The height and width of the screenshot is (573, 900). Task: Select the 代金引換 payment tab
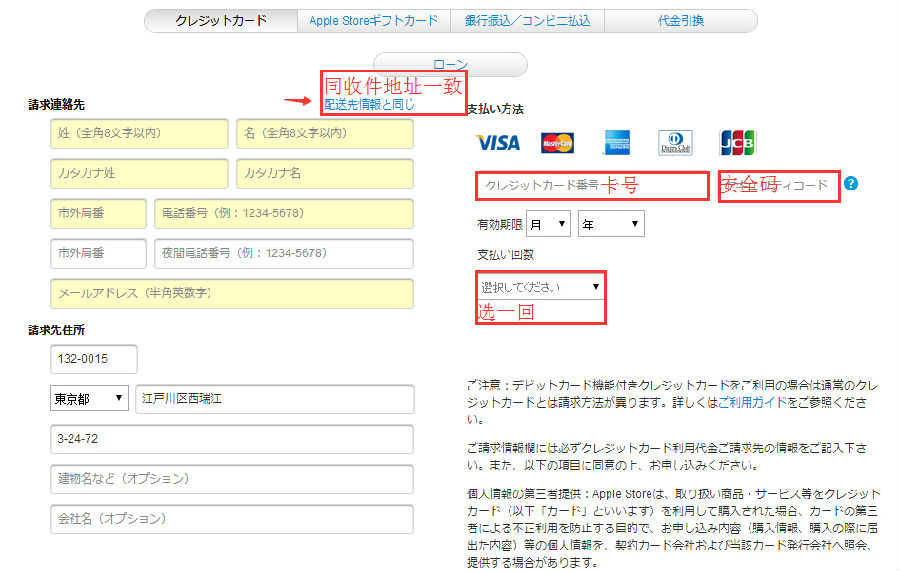coord(681,20)
